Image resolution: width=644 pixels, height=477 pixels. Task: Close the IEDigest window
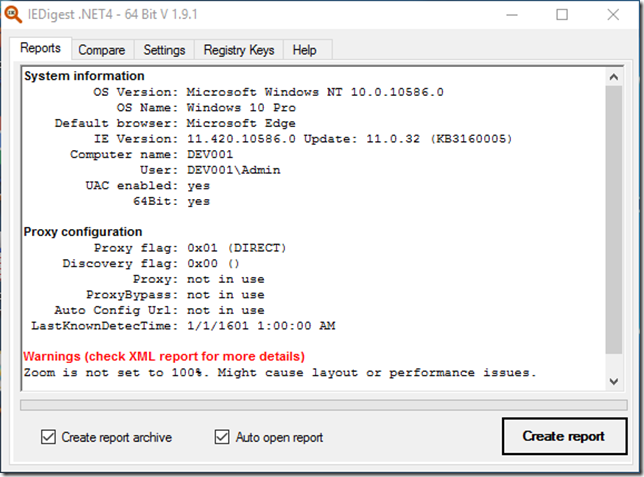click(x=613, y=15)
